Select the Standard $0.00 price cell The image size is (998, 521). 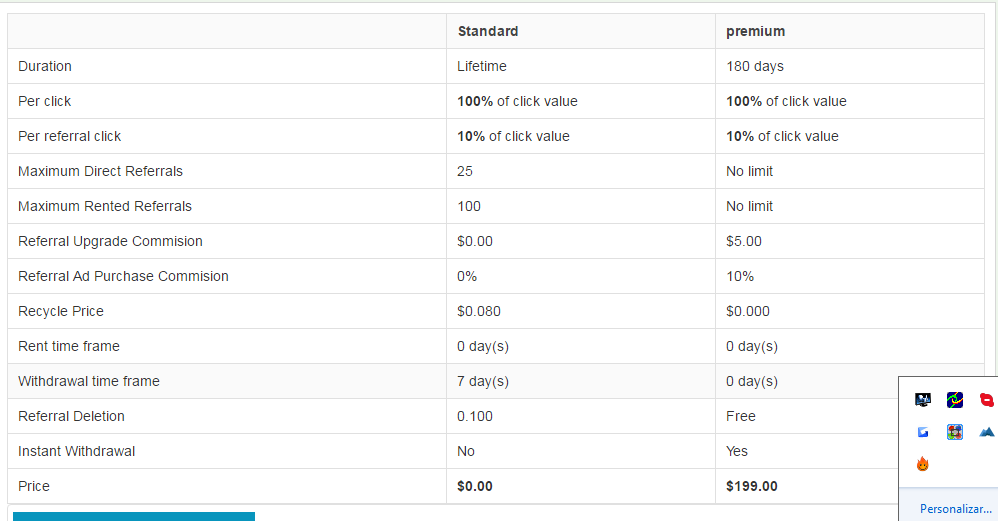pyautogui.click(x=475, y=486)
